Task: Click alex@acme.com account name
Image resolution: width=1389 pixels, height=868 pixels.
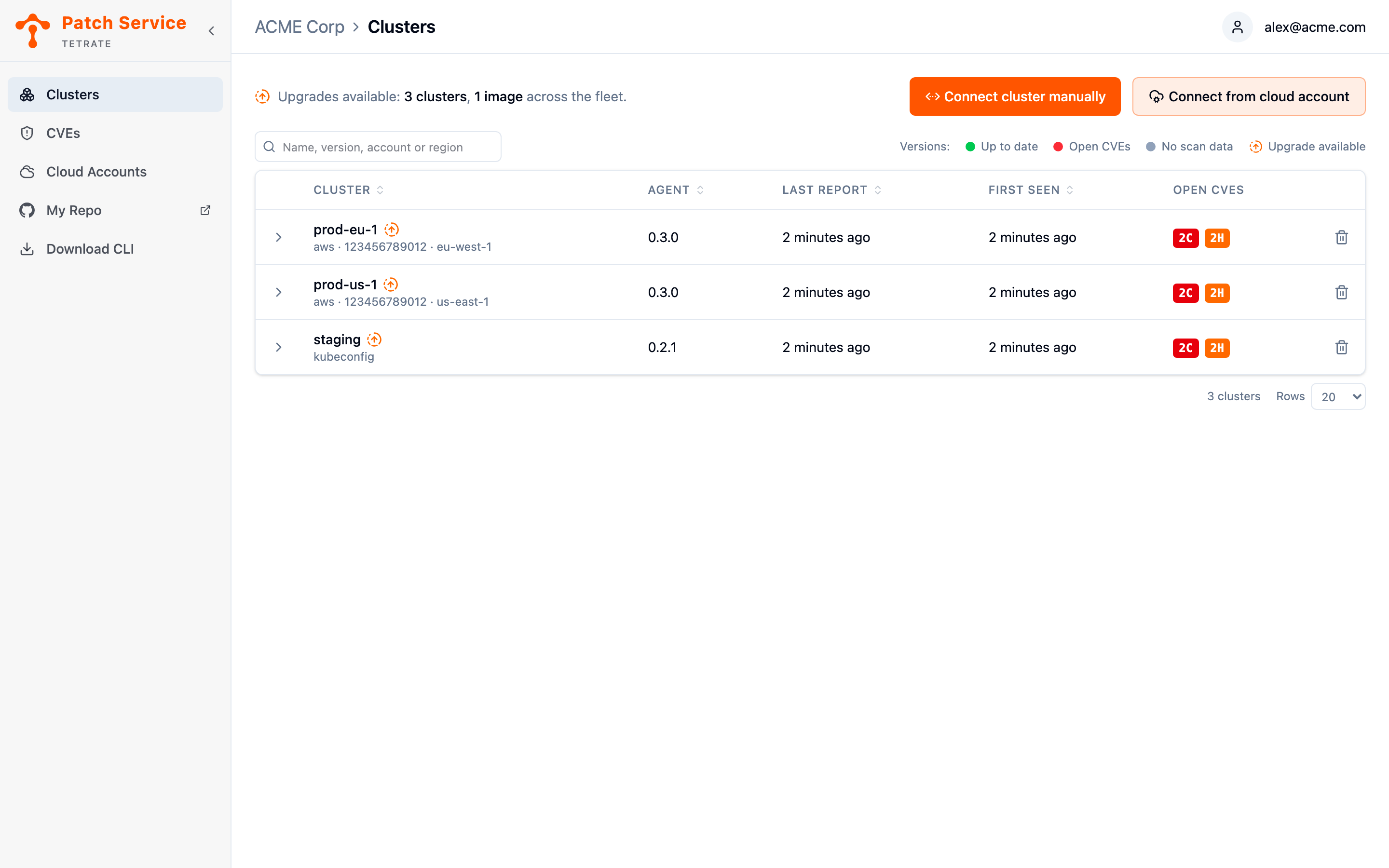Action: (x=1314, y=27)
